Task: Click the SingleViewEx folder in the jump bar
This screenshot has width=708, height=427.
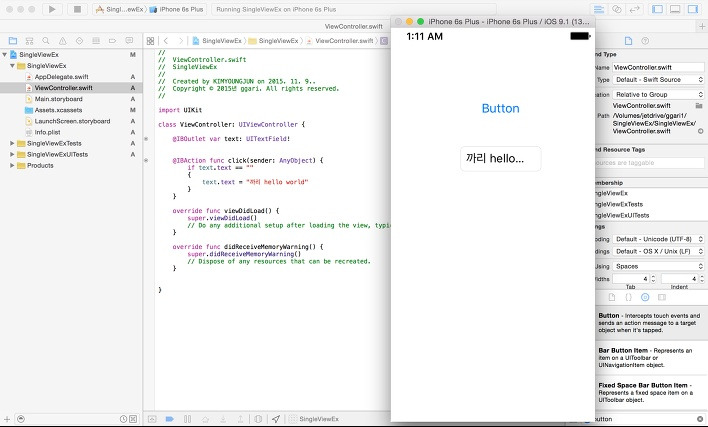Action: [274, 41]
